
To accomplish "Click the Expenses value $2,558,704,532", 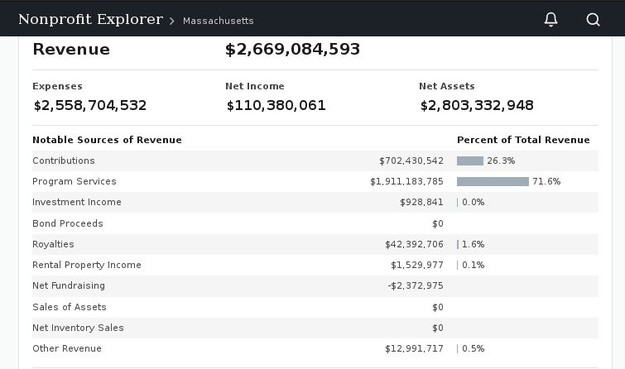I will point(90,106).
